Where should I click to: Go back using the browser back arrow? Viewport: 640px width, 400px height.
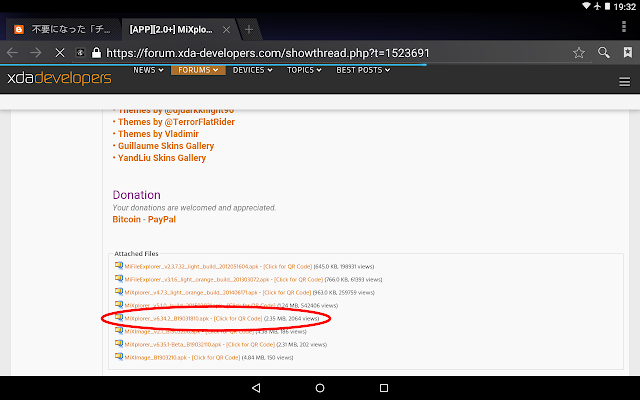tap(12, 53)
